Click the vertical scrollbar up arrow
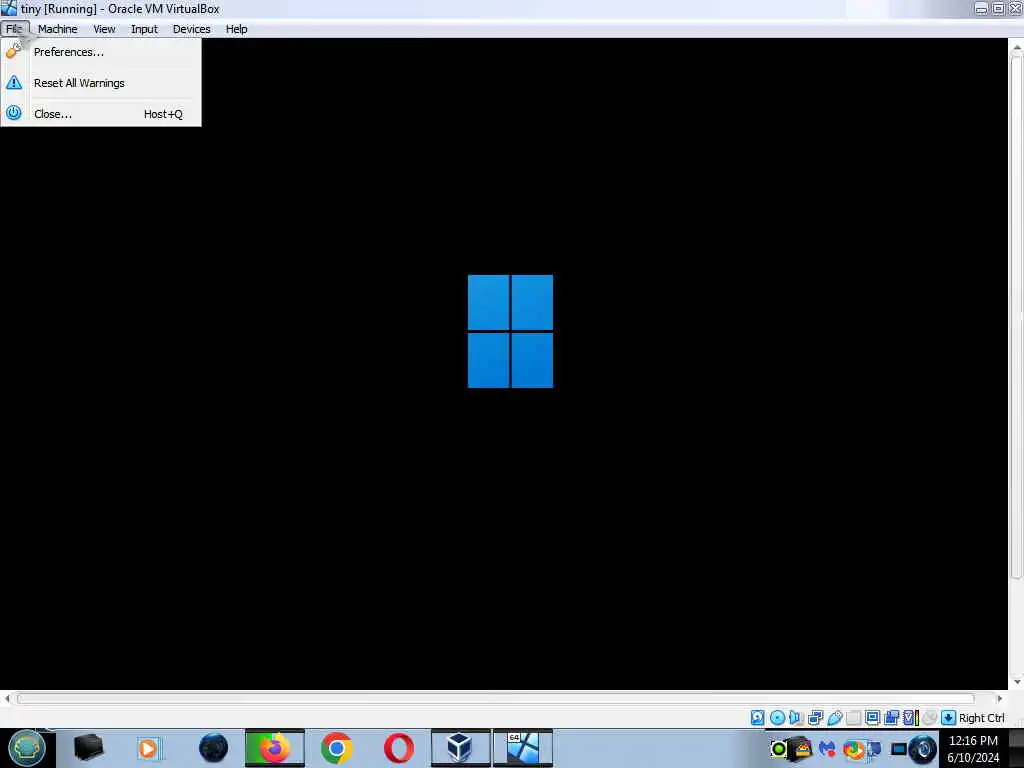 click(x=1016, y=49)
